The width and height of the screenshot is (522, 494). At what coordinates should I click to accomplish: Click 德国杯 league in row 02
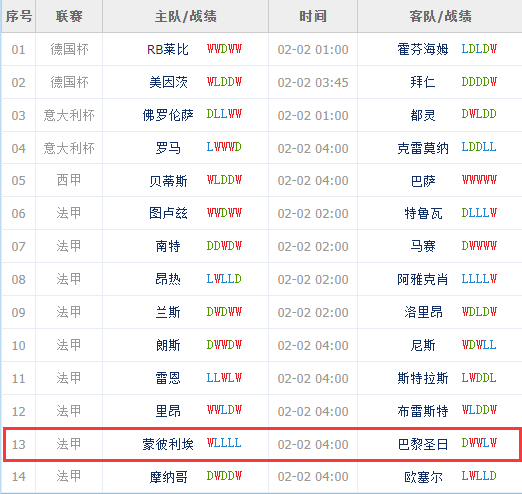pos(69,82)
